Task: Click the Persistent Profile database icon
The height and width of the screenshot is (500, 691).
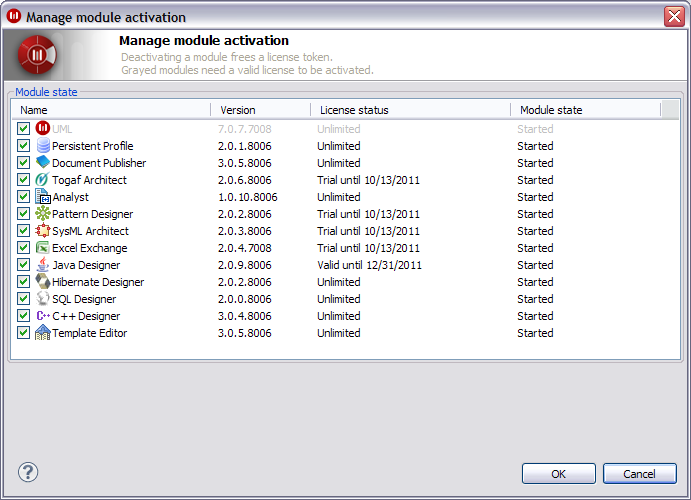Action: 43,145
